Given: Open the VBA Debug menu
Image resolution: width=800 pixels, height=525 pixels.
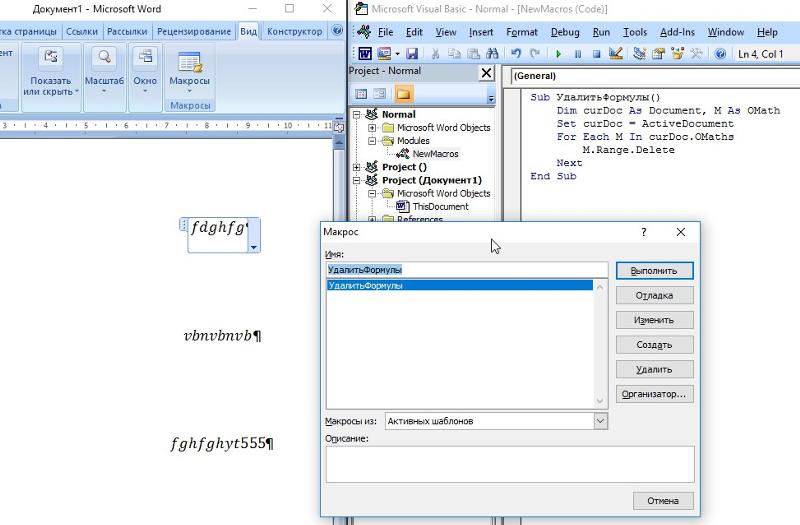Looking at the screenshot, I should pos(565,32).
